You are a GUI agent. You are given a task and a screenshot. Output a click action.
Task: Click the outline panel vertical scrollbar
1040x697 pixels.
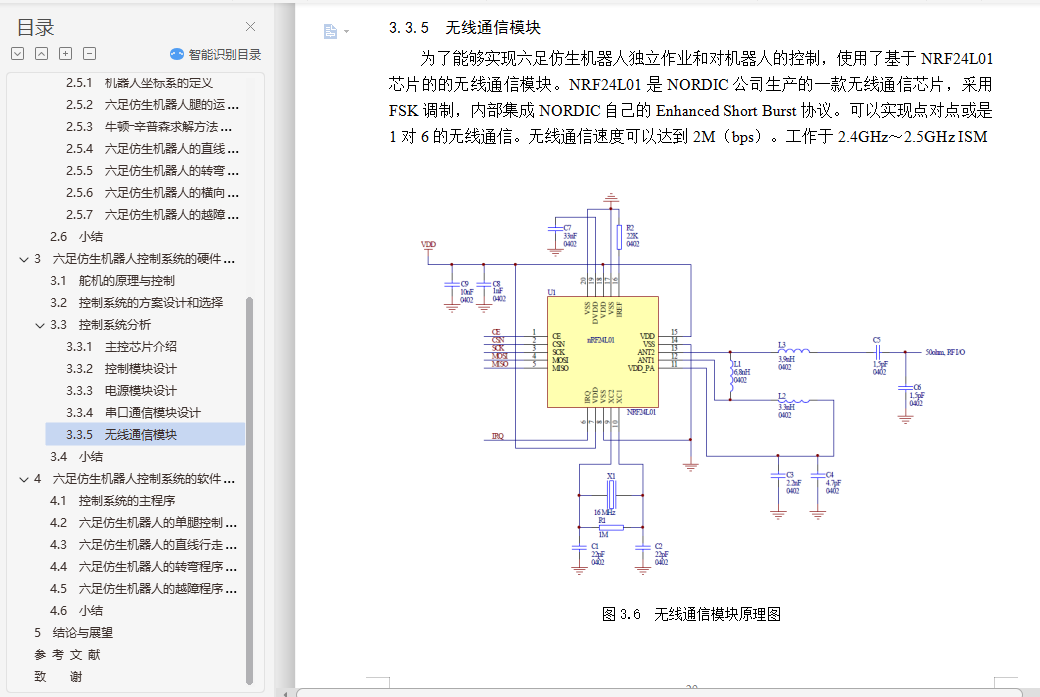coord(249,491)
